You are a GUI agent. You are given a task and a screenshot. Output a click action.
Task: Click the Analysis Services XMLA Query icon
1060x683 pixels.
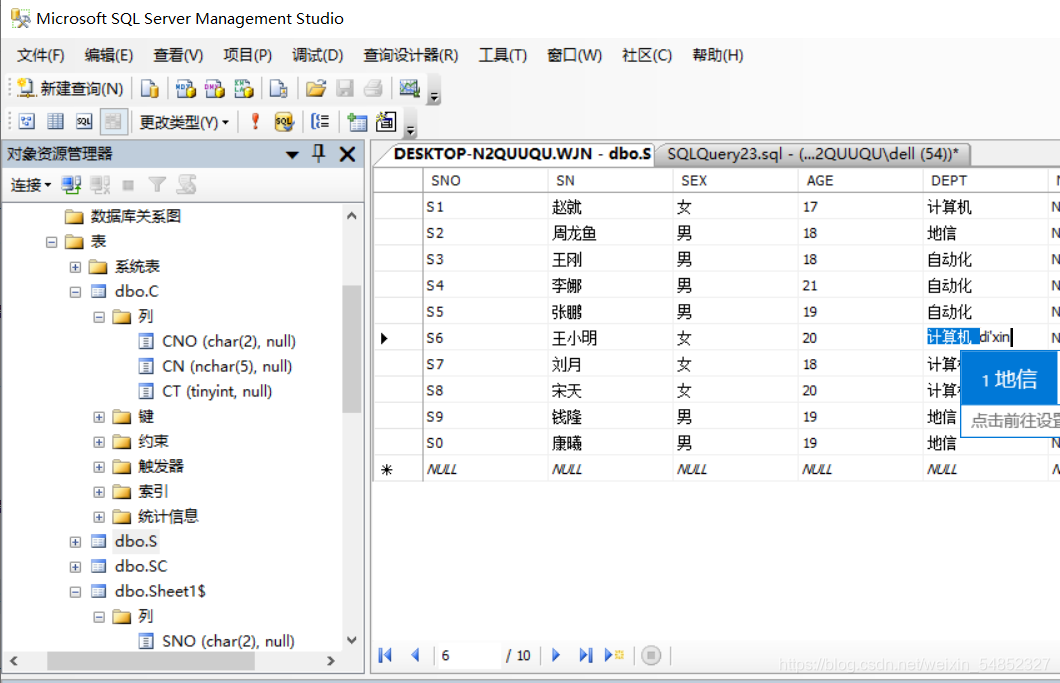click(243, 89)
